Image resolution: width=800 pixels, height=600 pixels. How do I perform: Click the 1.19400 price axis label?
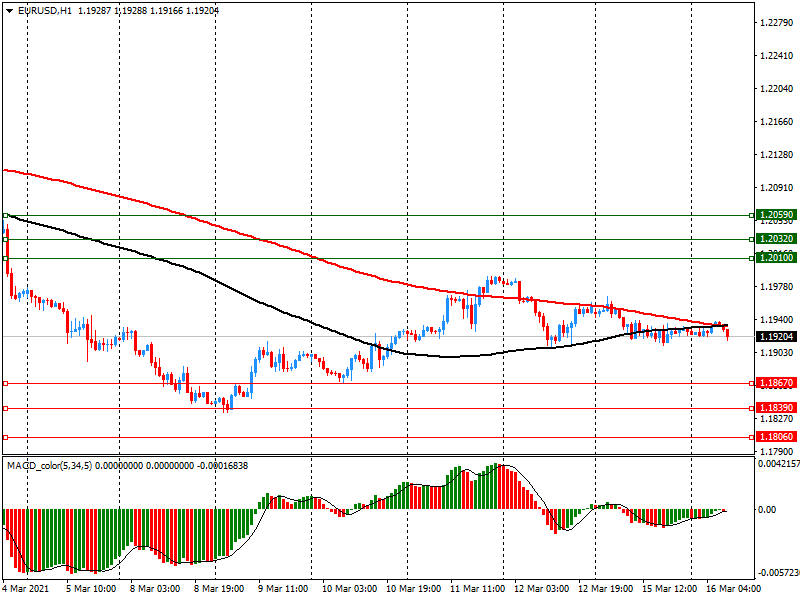click(x=777, y=320)
